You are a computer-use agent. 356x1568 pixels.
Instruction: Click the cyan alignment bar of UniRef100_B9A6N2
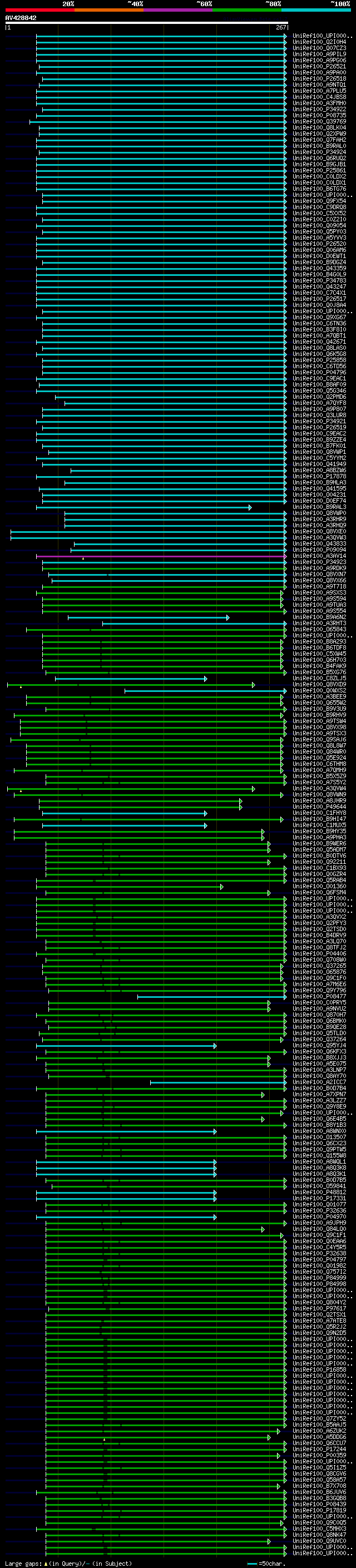(149, 617)
